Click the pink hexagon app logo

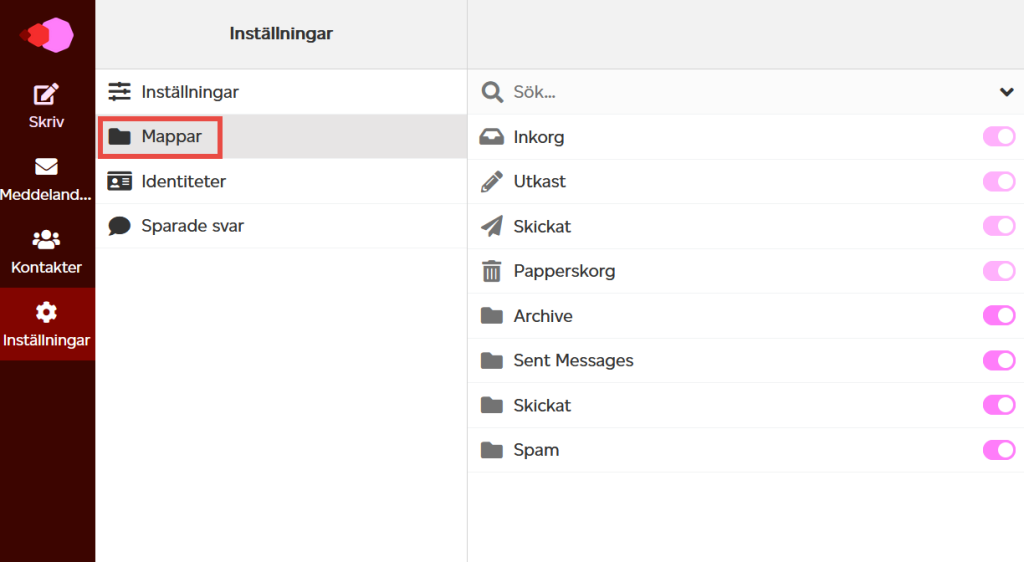click(x=47, y=35)
